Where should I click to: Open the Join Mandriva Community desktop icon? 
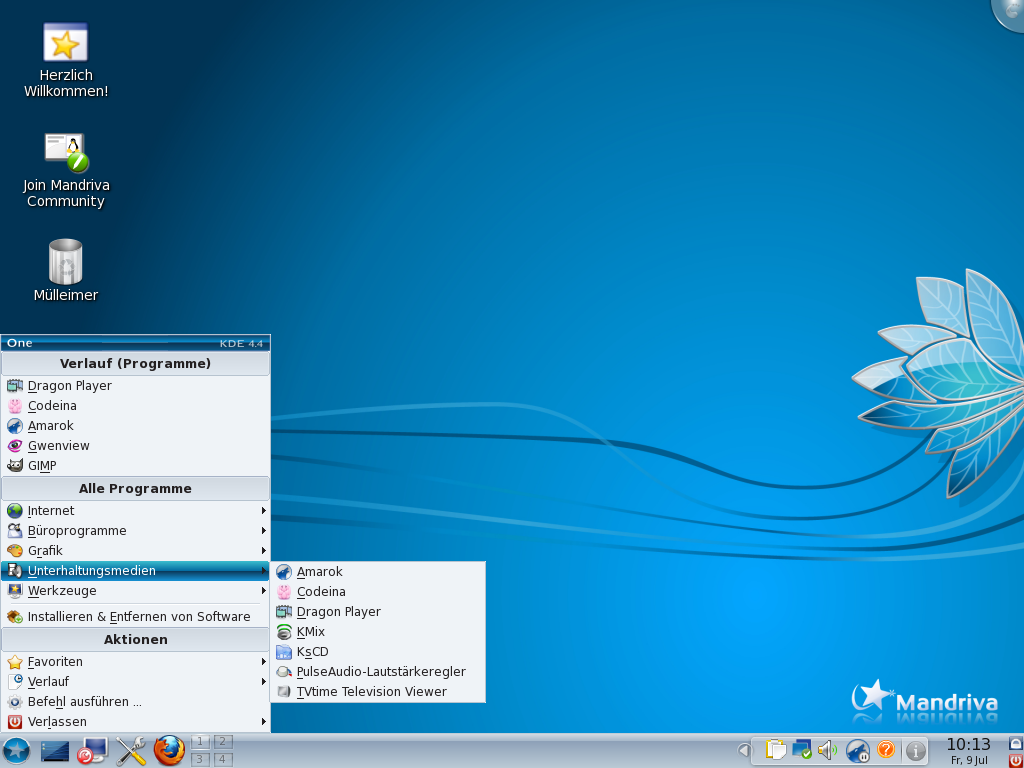coord(66,153)
